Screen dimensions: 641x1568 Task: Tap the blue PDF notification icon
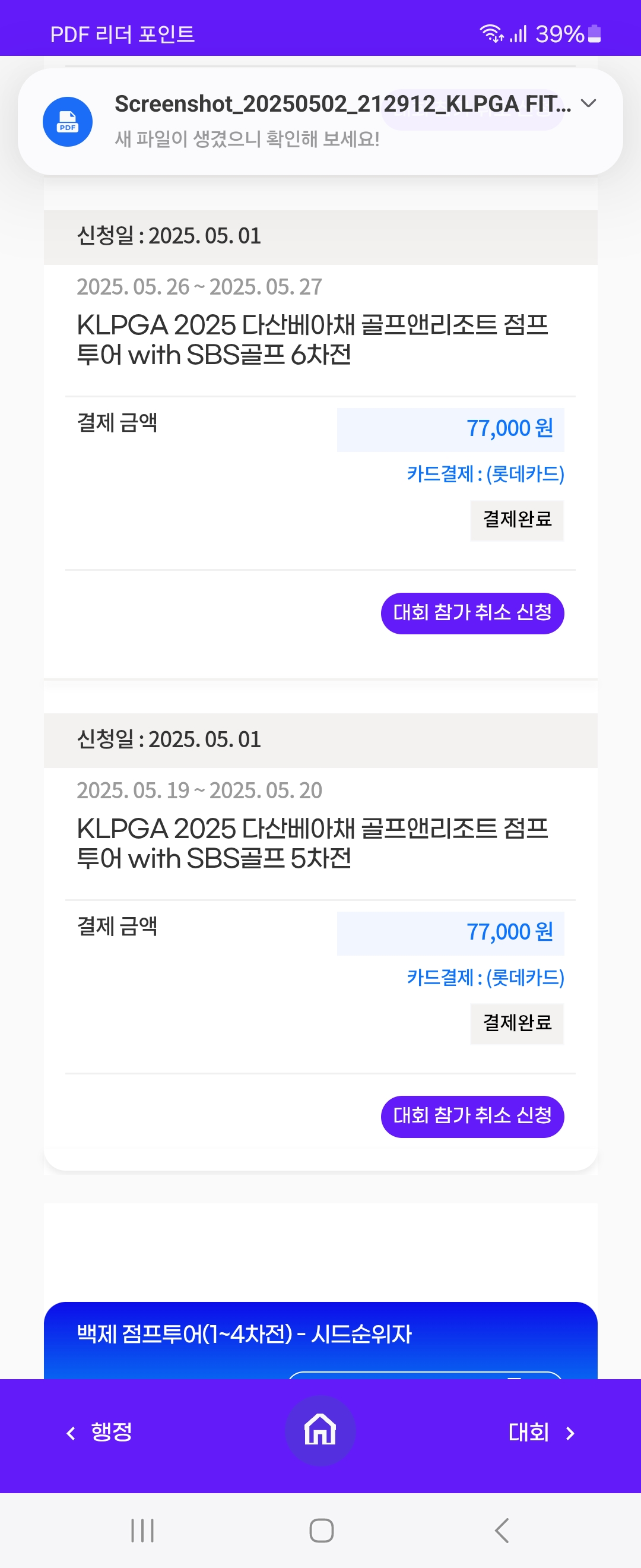(x=68, y=122)
